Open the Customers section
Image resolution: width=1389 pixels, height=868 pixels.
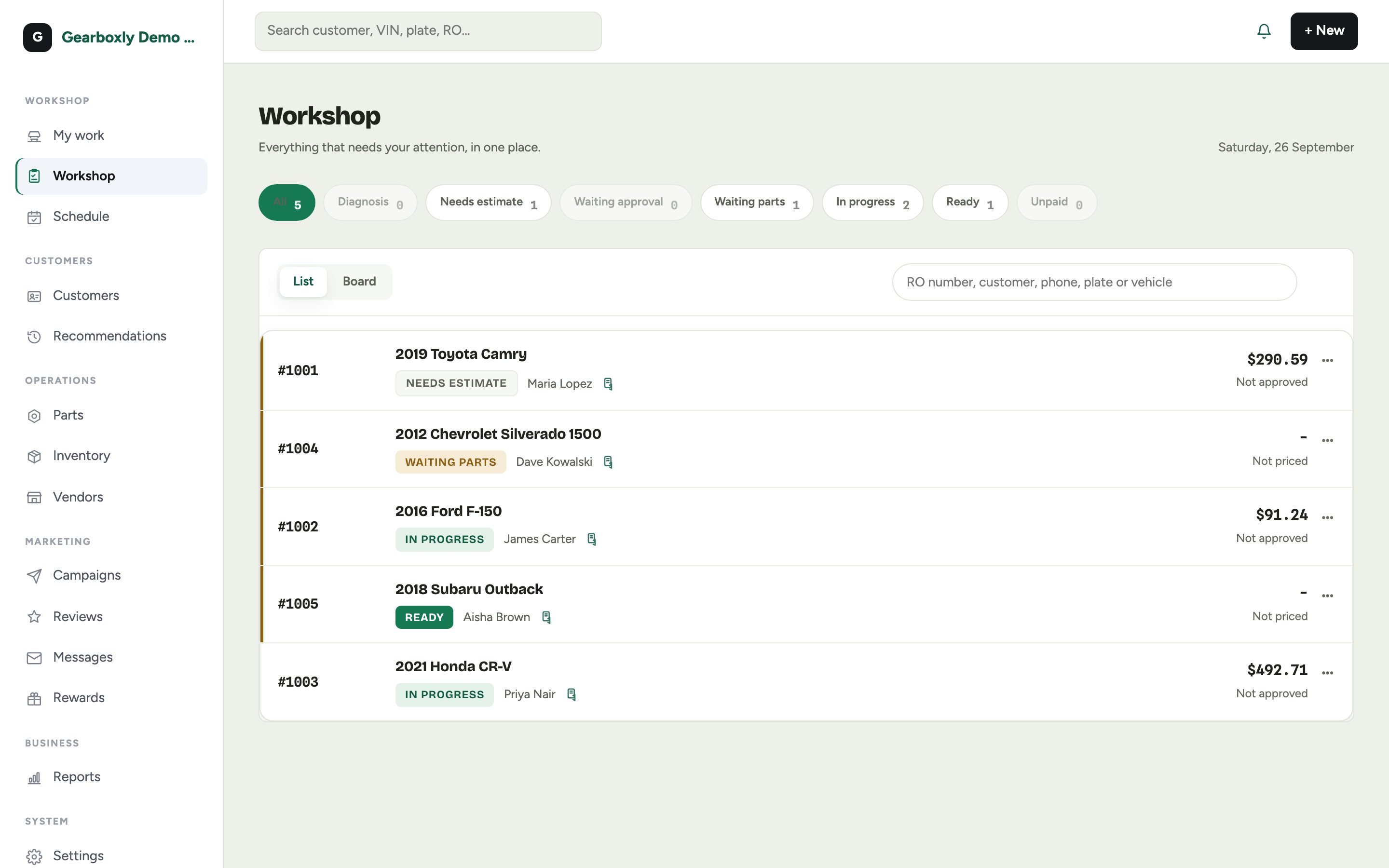click(x=112, y=296)
